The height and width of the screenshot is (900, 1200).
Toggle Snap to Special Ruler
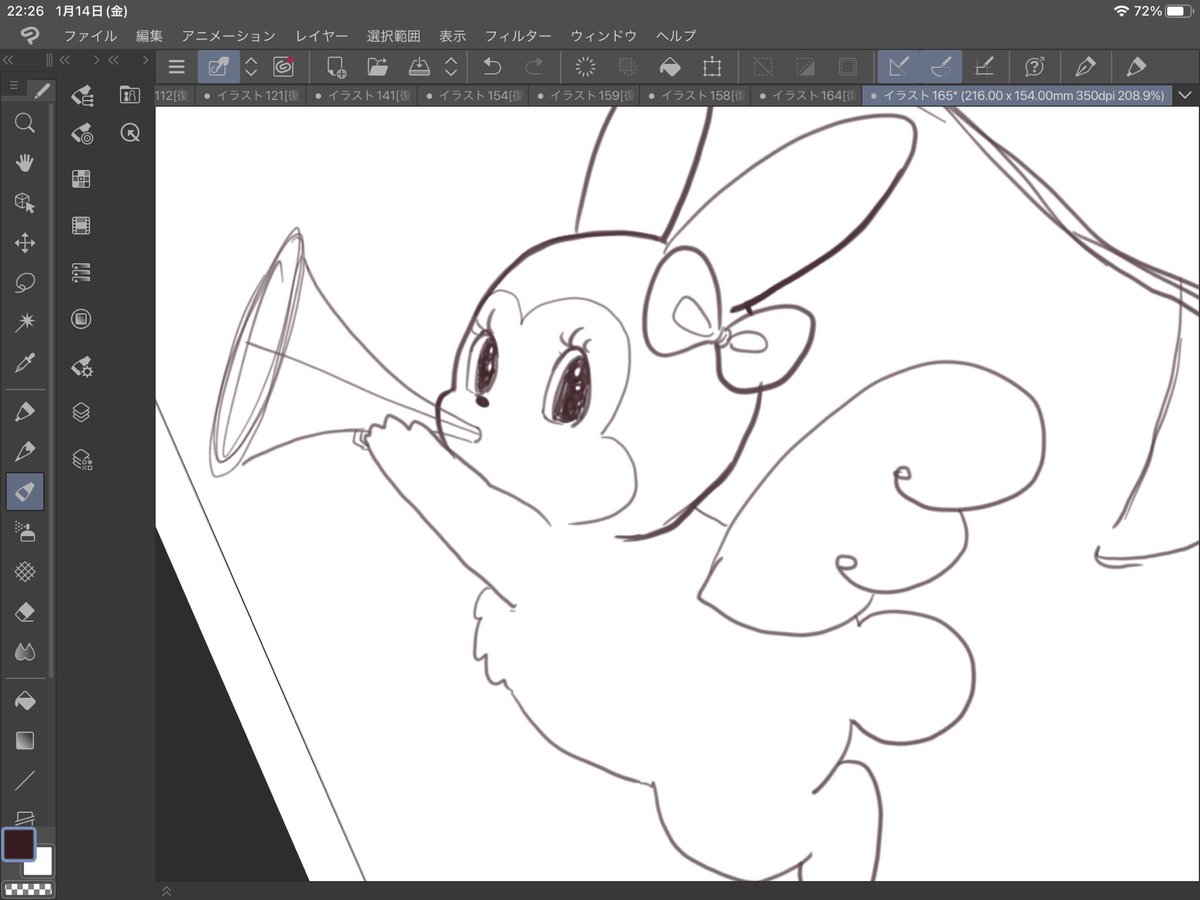(941, 67)
